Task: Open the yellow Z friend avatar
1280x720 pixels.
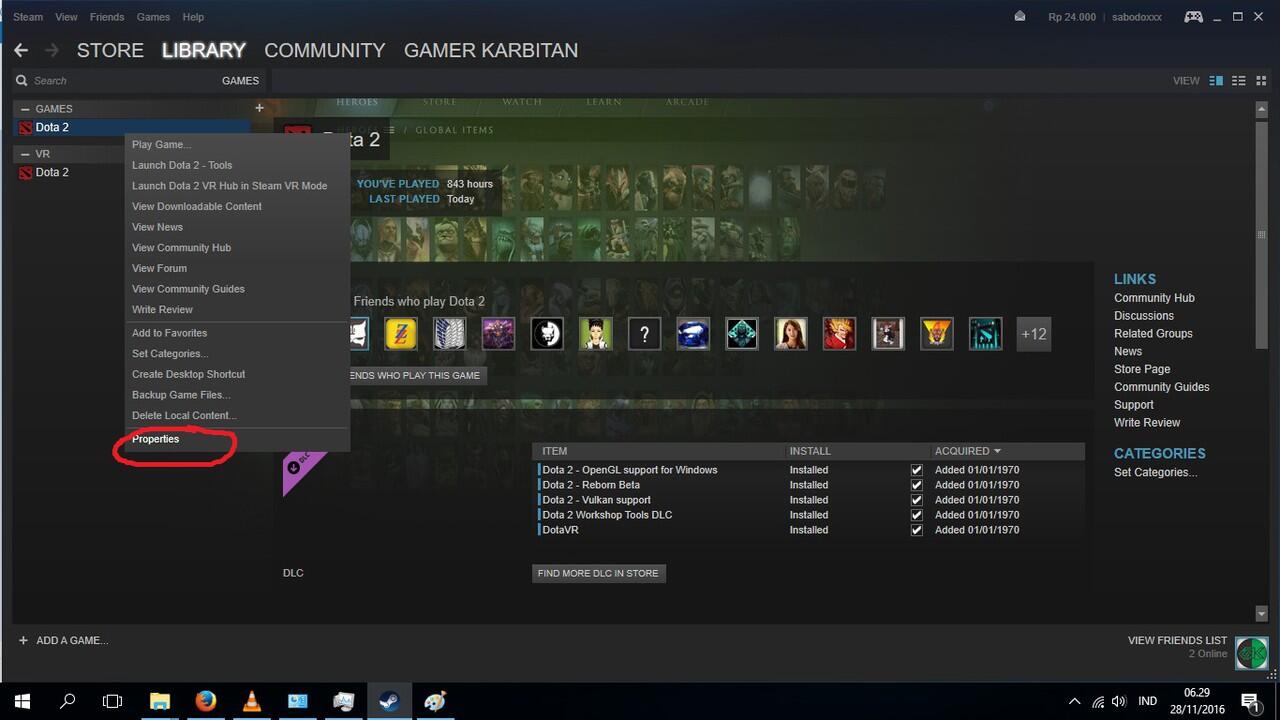Action: pyautogui.click(x=400, y=334)
